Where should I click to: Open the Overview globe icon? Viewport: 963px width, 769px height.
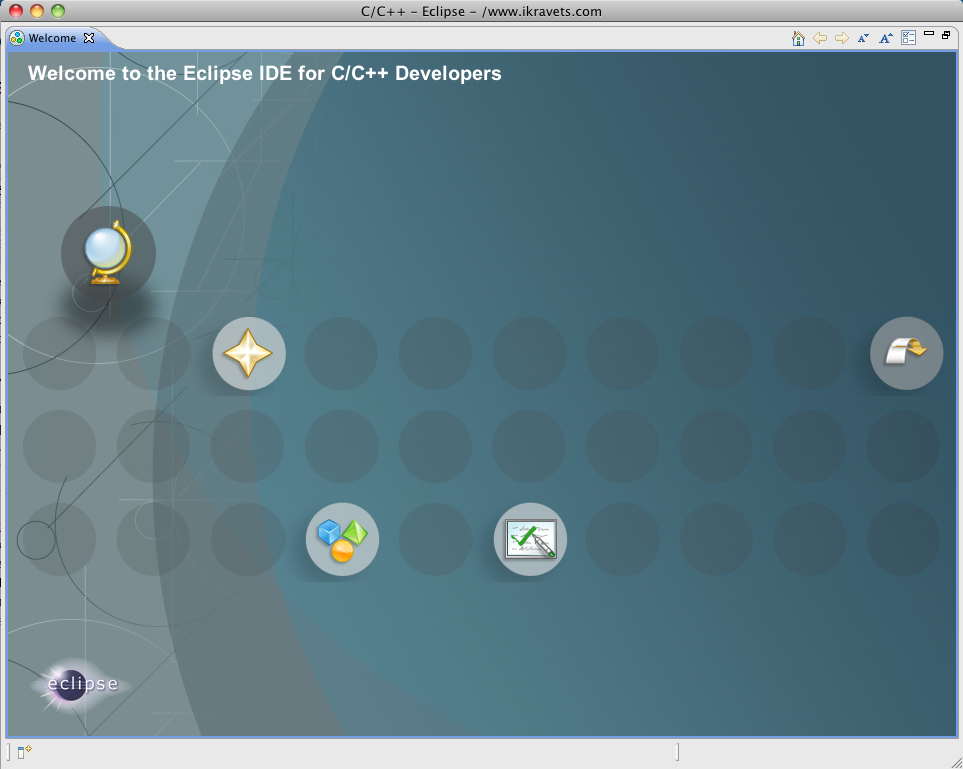[108, 253]
